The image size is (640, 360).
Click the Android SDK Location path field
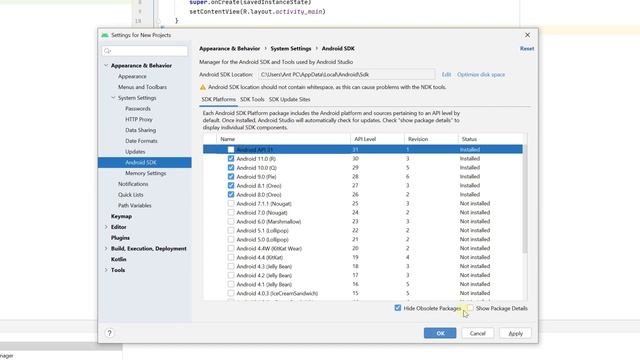coord(347,75)
